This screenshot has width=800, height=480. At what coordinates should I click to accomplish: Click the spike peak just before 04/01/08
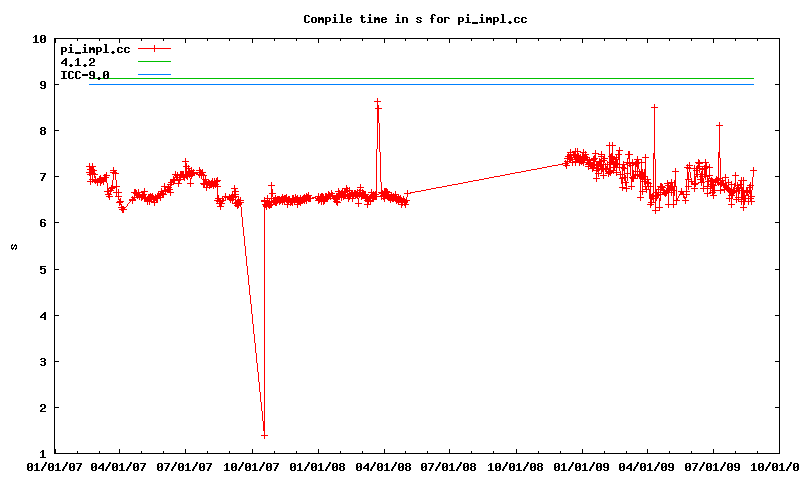pyautogui.click(x=377, y=102)
